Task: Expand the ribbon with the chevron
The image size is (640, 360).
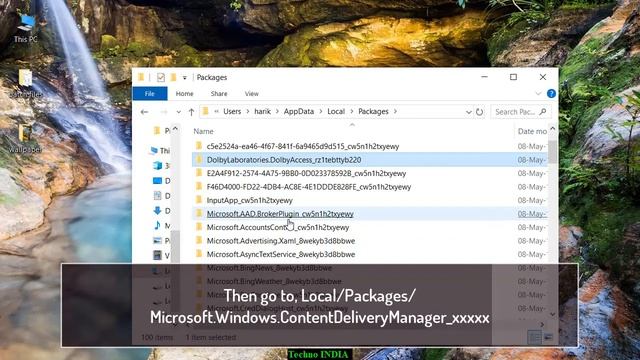Action: point(538,93)
